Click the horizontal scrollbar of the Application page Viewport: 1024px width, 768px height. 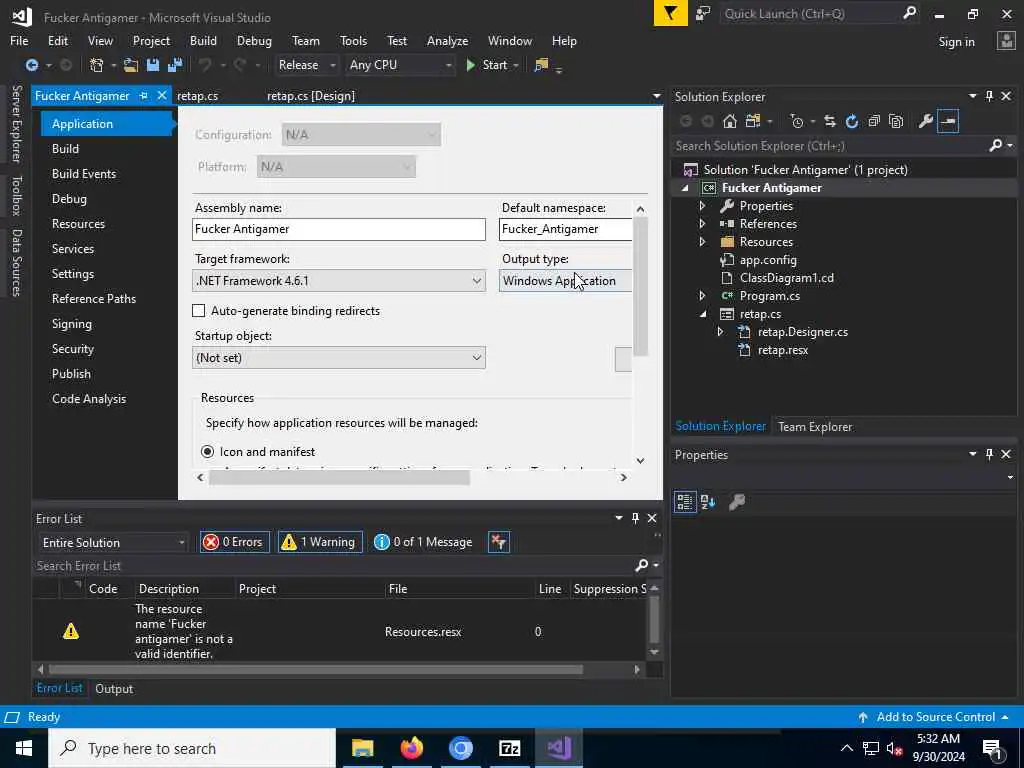coord(339,477)
